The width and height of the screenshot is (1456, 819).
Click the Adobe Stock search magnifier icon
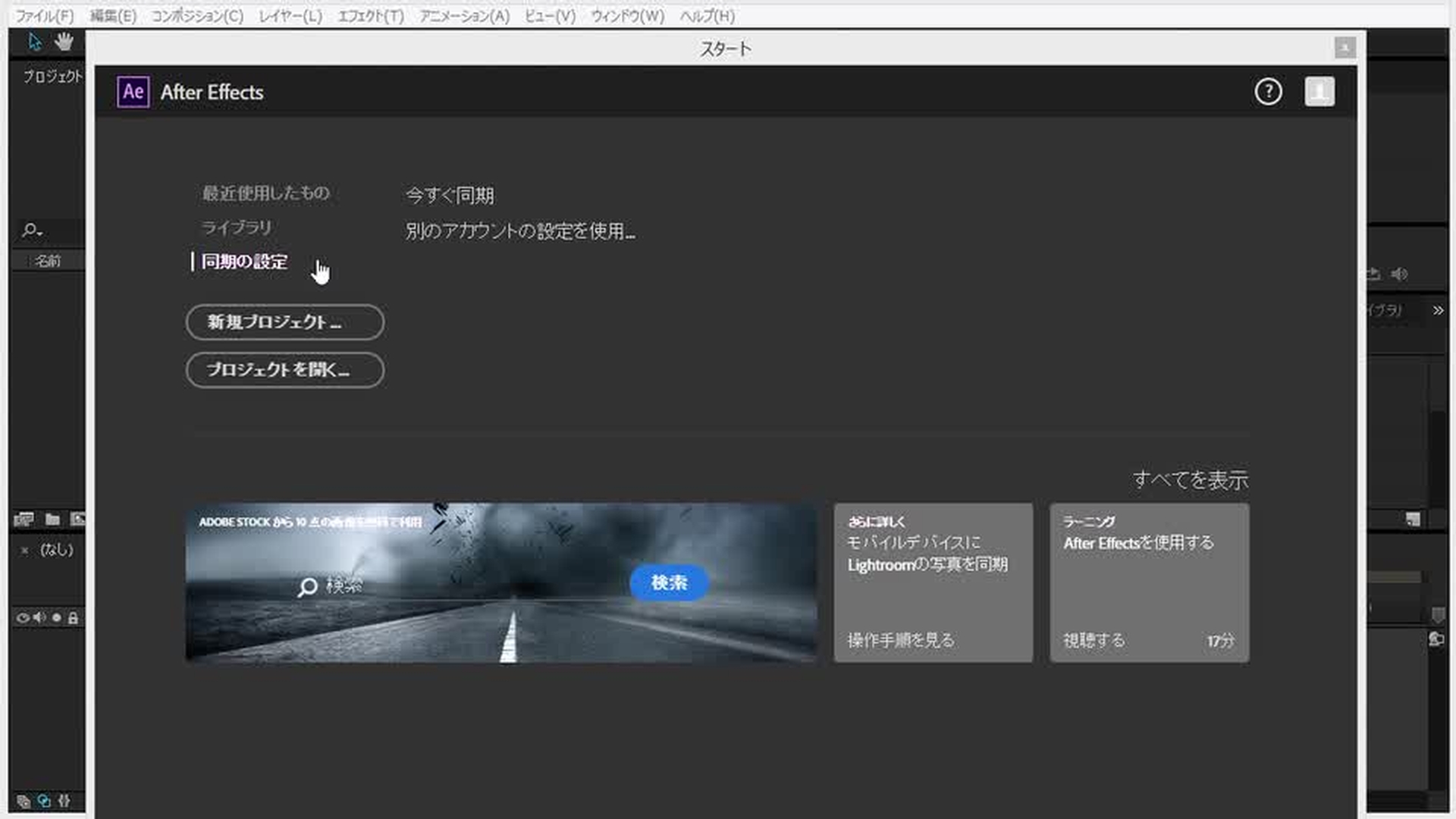click(307, 587)
